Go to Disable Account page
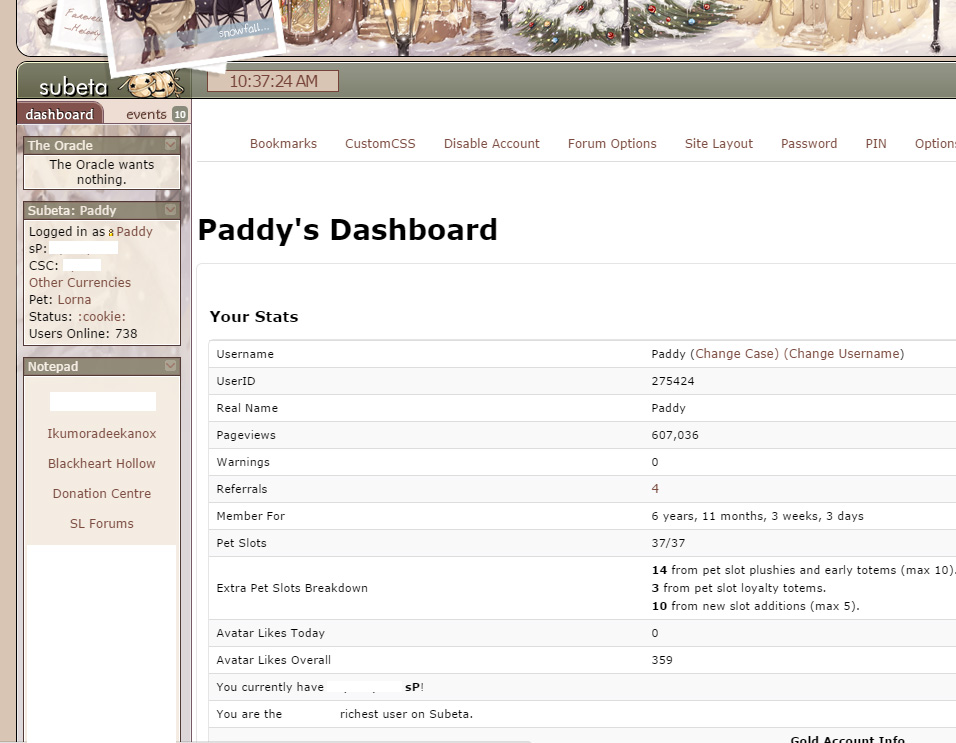 pyautogui.click(x=491, y=143)
